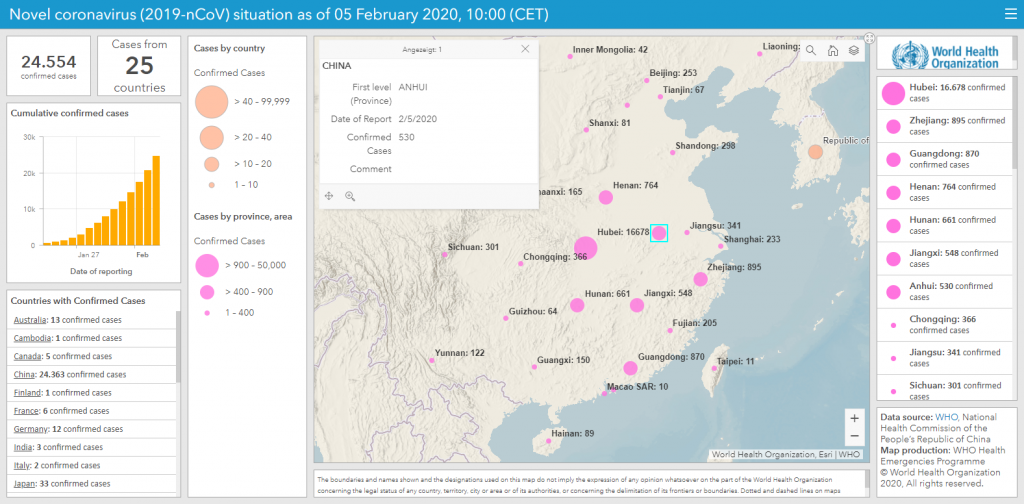This screenshot has height=504, width=1024.
Task: Select the Zhejiang marker on map
Action: tap(701, 279)
